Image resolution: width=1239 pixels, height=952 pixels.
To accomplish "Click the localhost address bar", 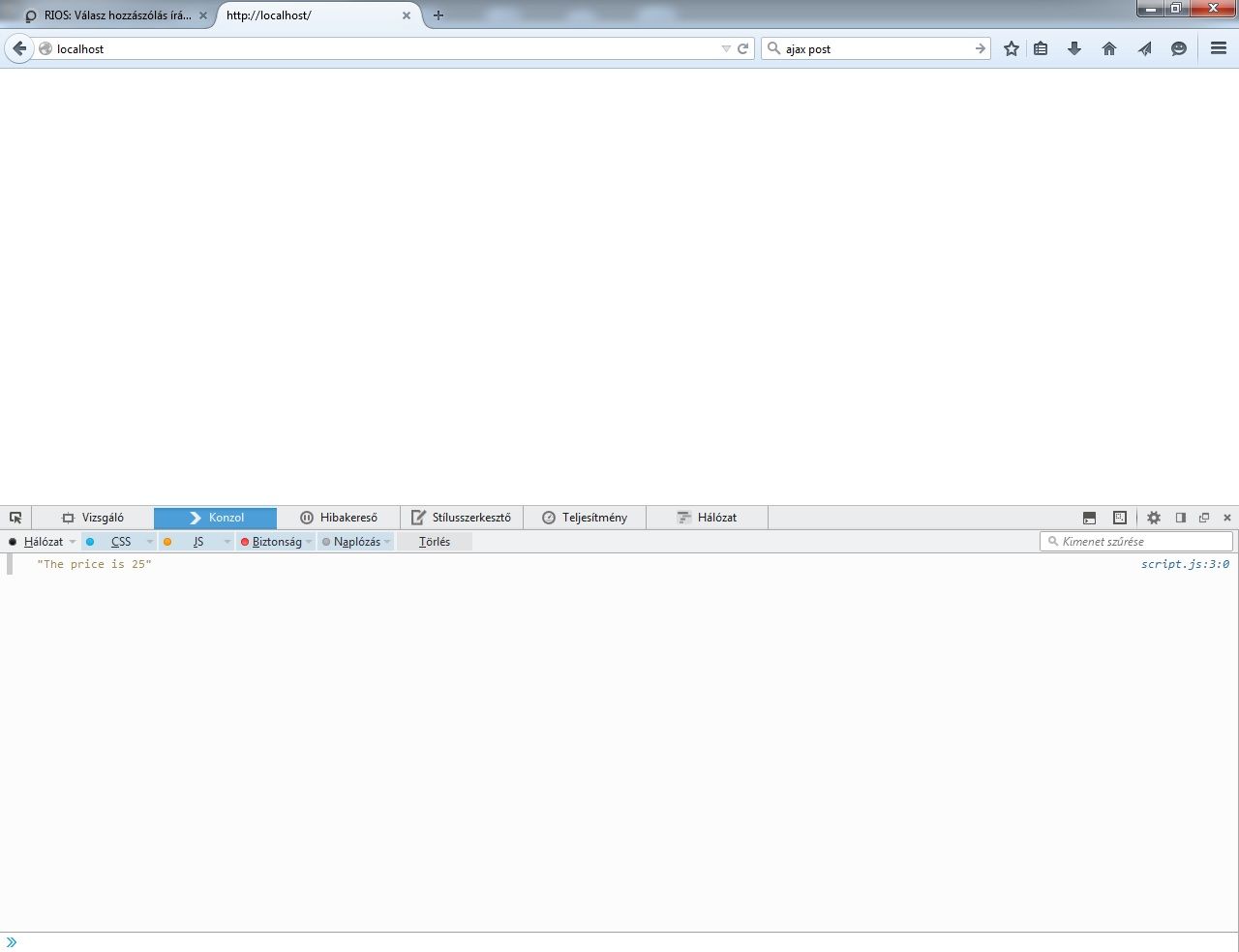I will pos(387,48).
